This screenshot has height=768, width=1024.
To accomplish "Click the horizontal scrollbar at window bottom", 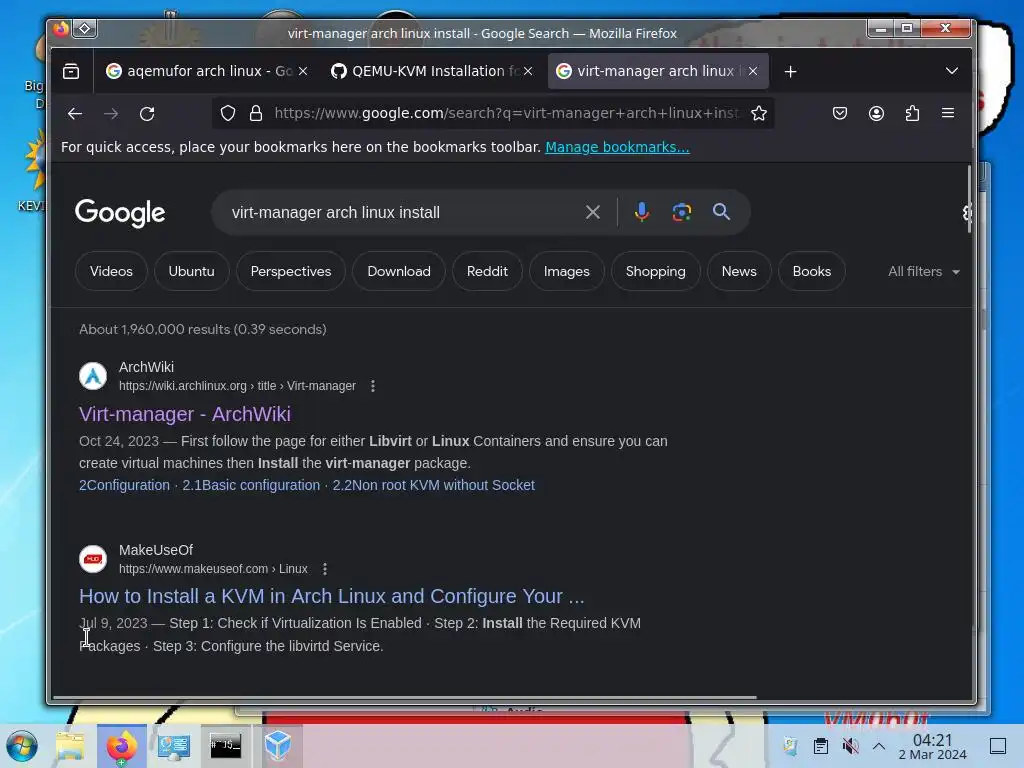I will 404,697.
